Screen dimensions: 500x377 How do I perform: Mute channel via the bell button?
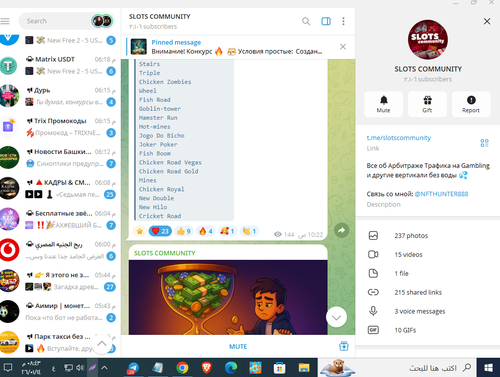pyautogui.click(x=384, y=104)
